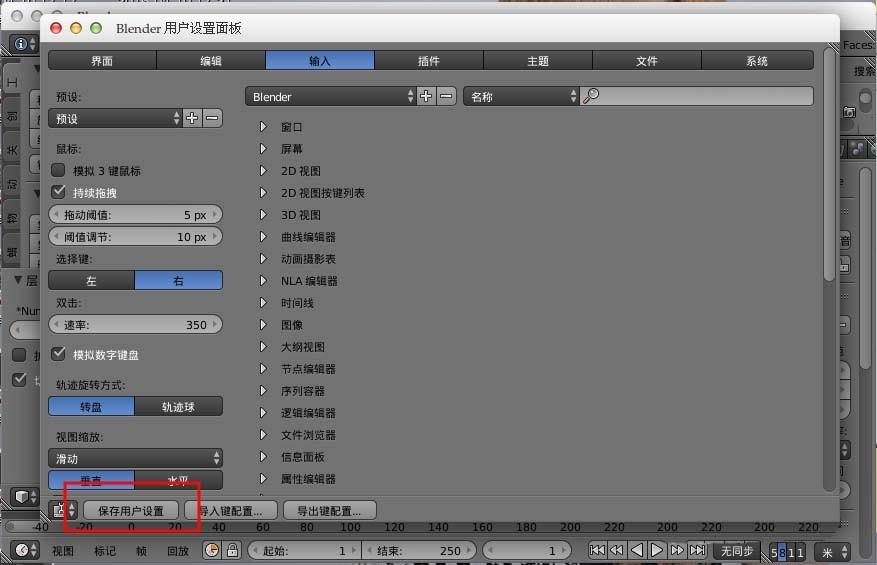
Task: Open timeline 回放 menu
Action: (178, 551)
